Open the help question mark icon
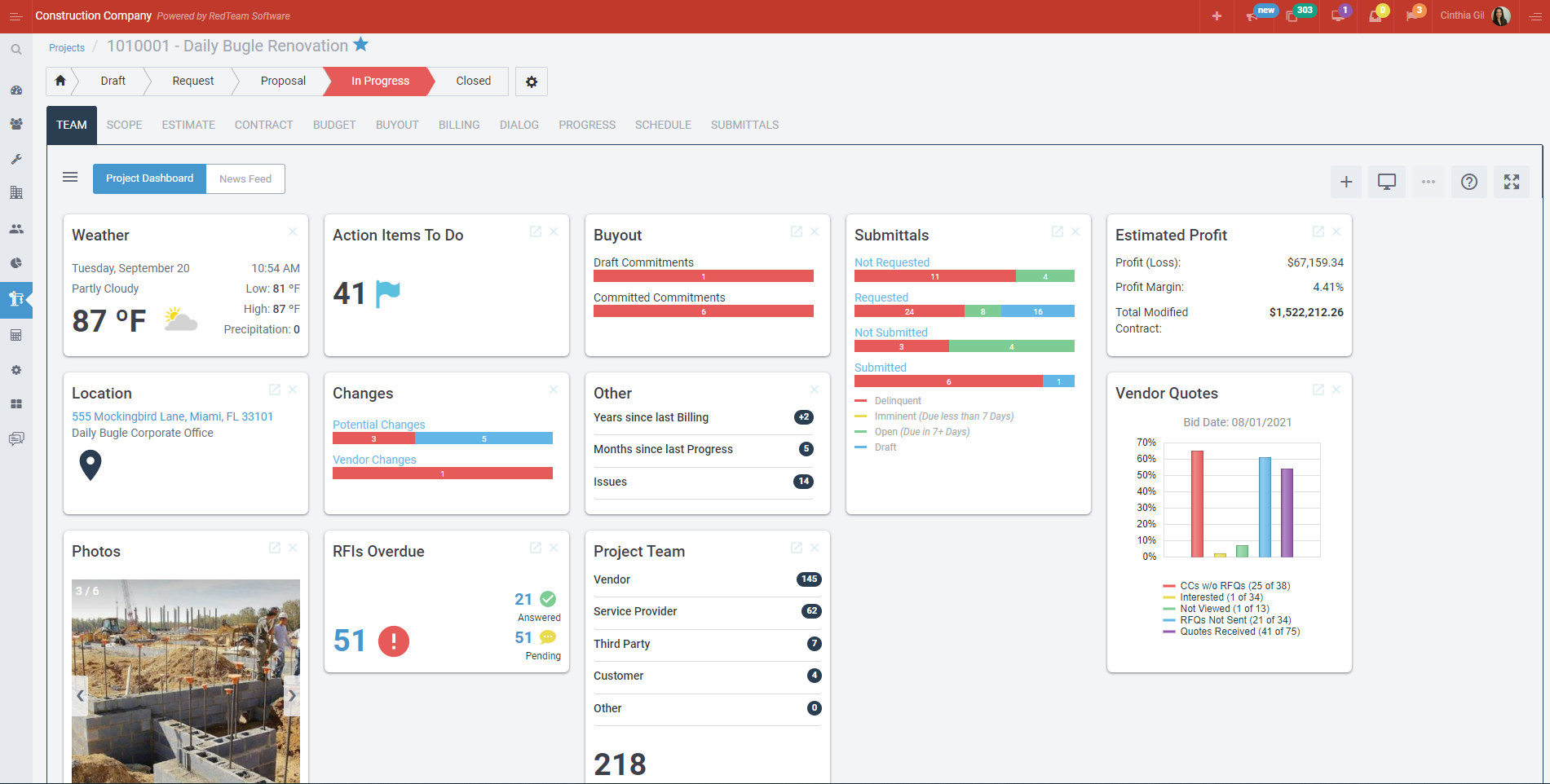Screen dimensions: 1550x784 [x=1468, y=182]
